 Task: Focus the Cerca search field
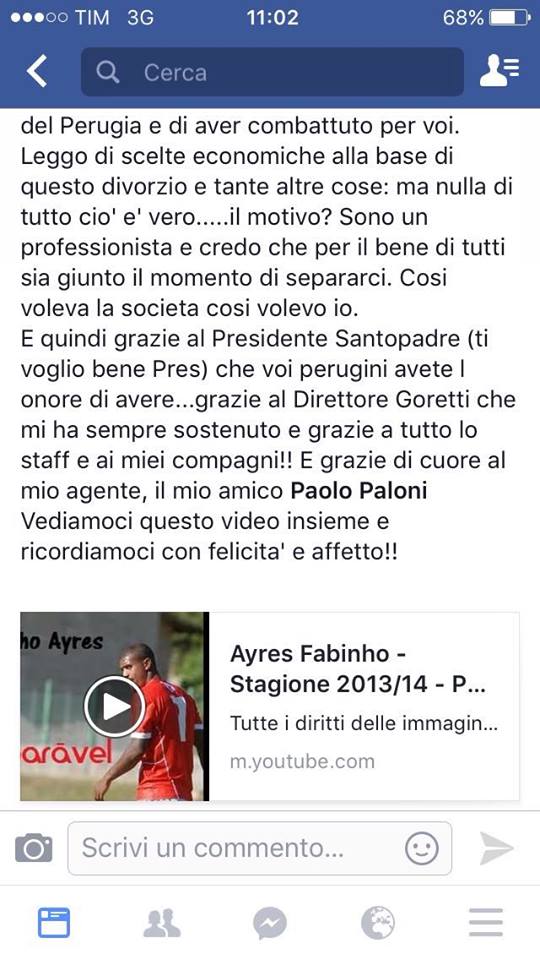[272, 72]
